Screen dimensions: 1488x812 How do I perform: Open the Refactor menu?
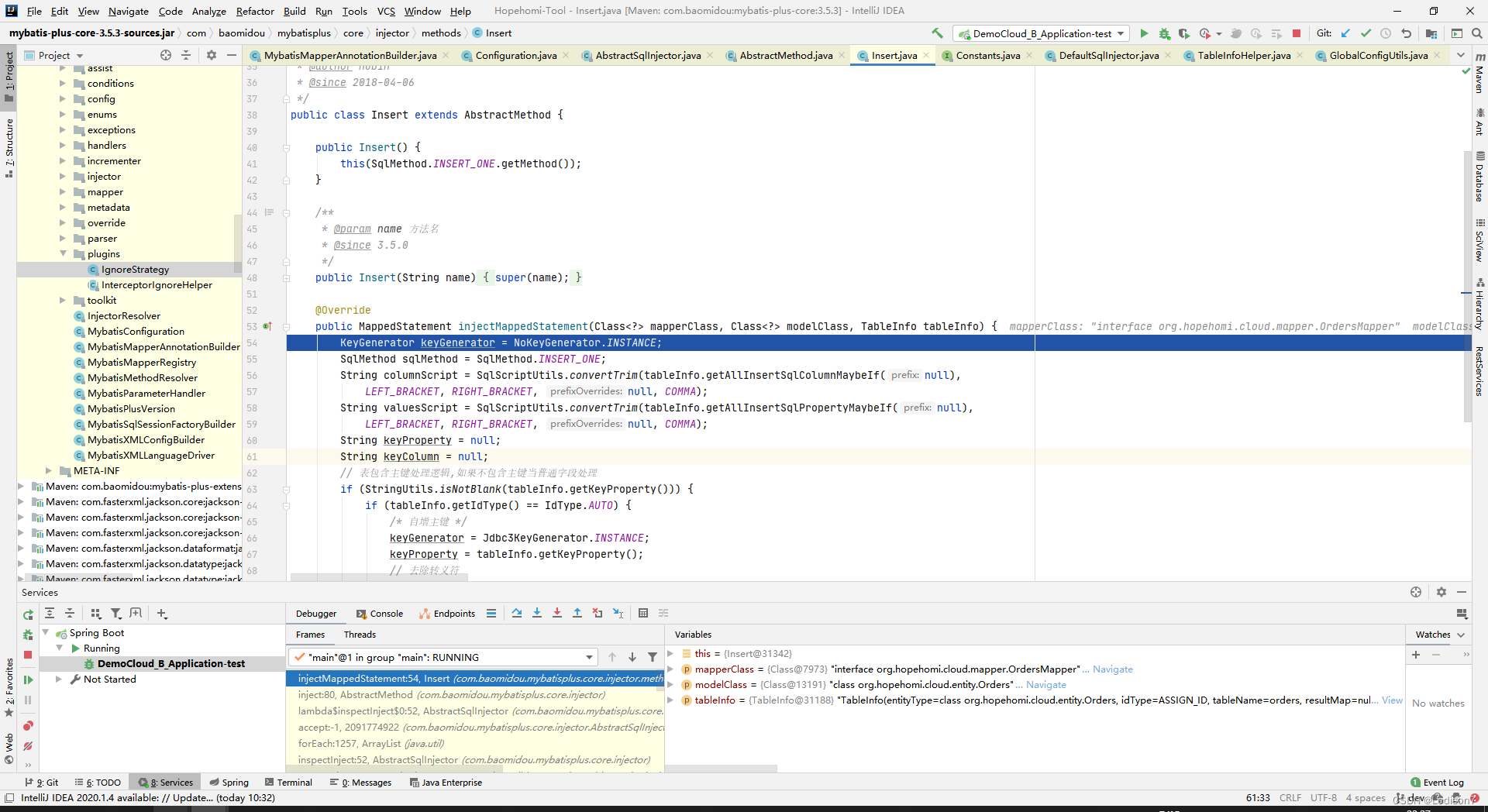255,11
